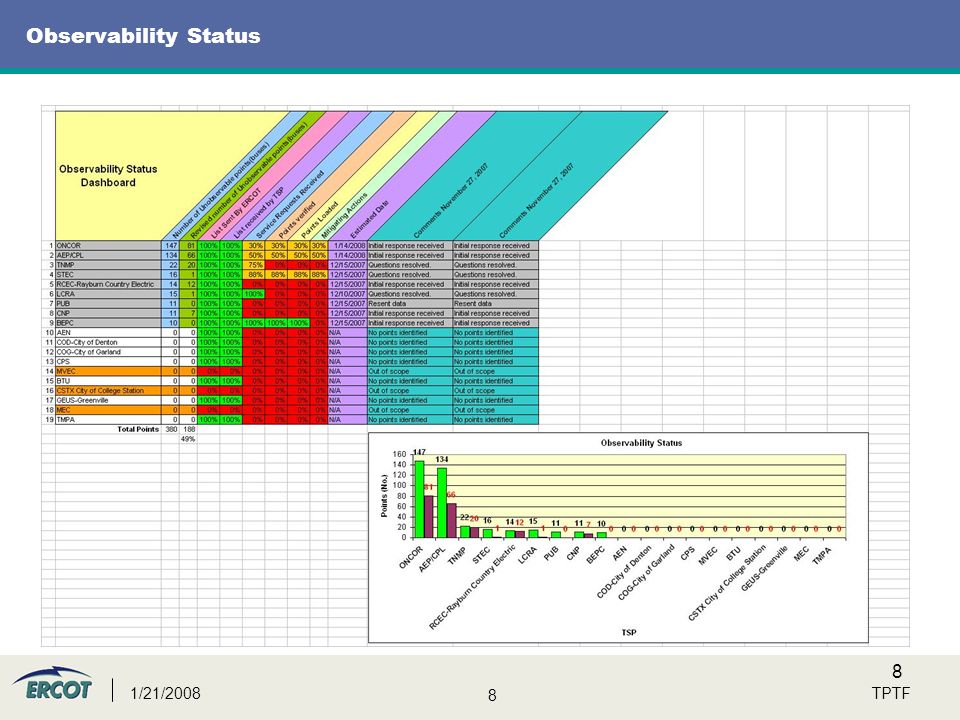Click the 'BEPC' cell in the table
Screen dimensions: 960x720
click(x=108, y=323)
